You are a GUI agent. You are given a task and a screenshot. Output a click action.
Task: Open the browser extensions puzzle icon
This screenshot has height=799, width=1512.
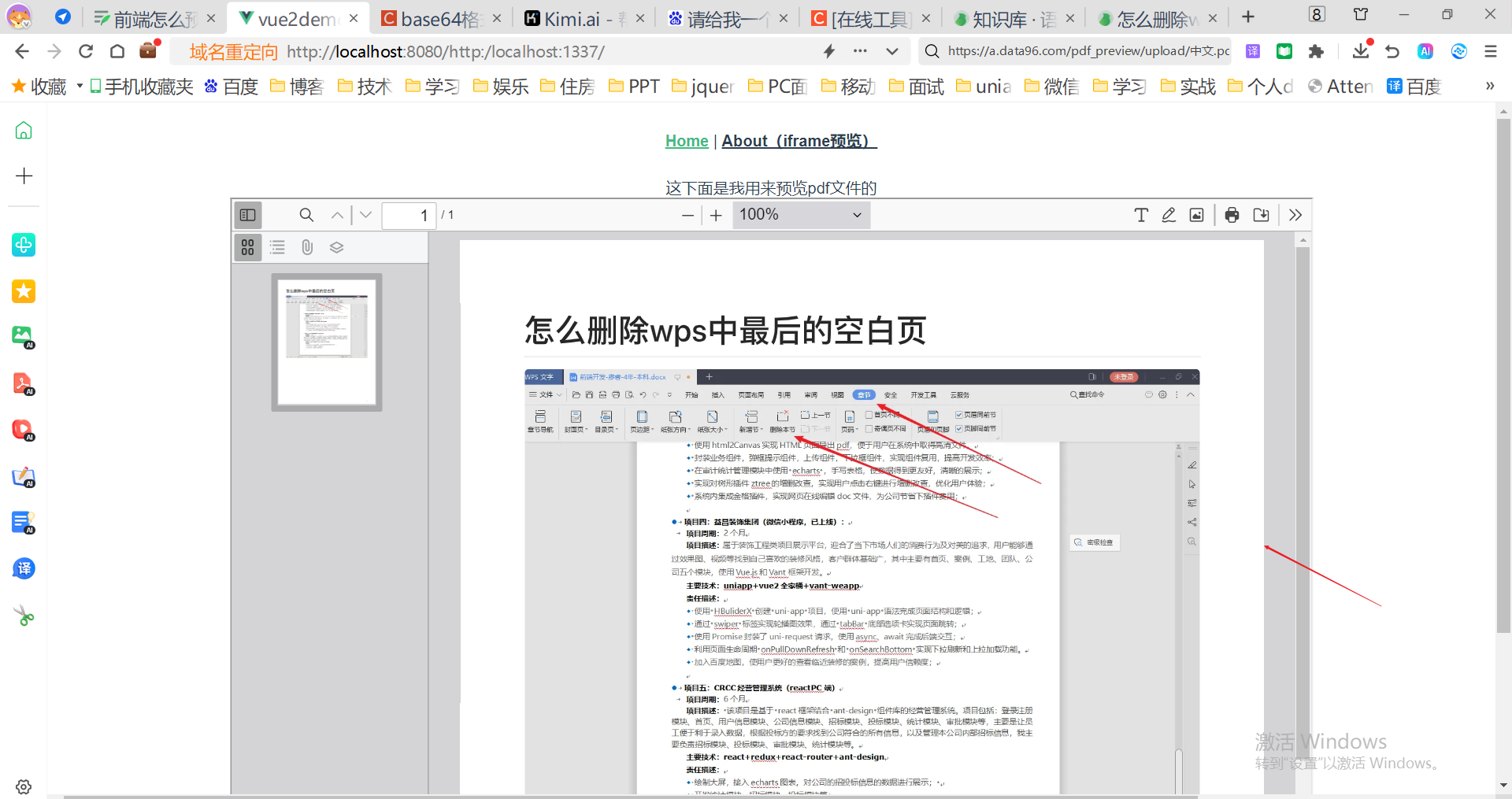[x=1316, y=51]
